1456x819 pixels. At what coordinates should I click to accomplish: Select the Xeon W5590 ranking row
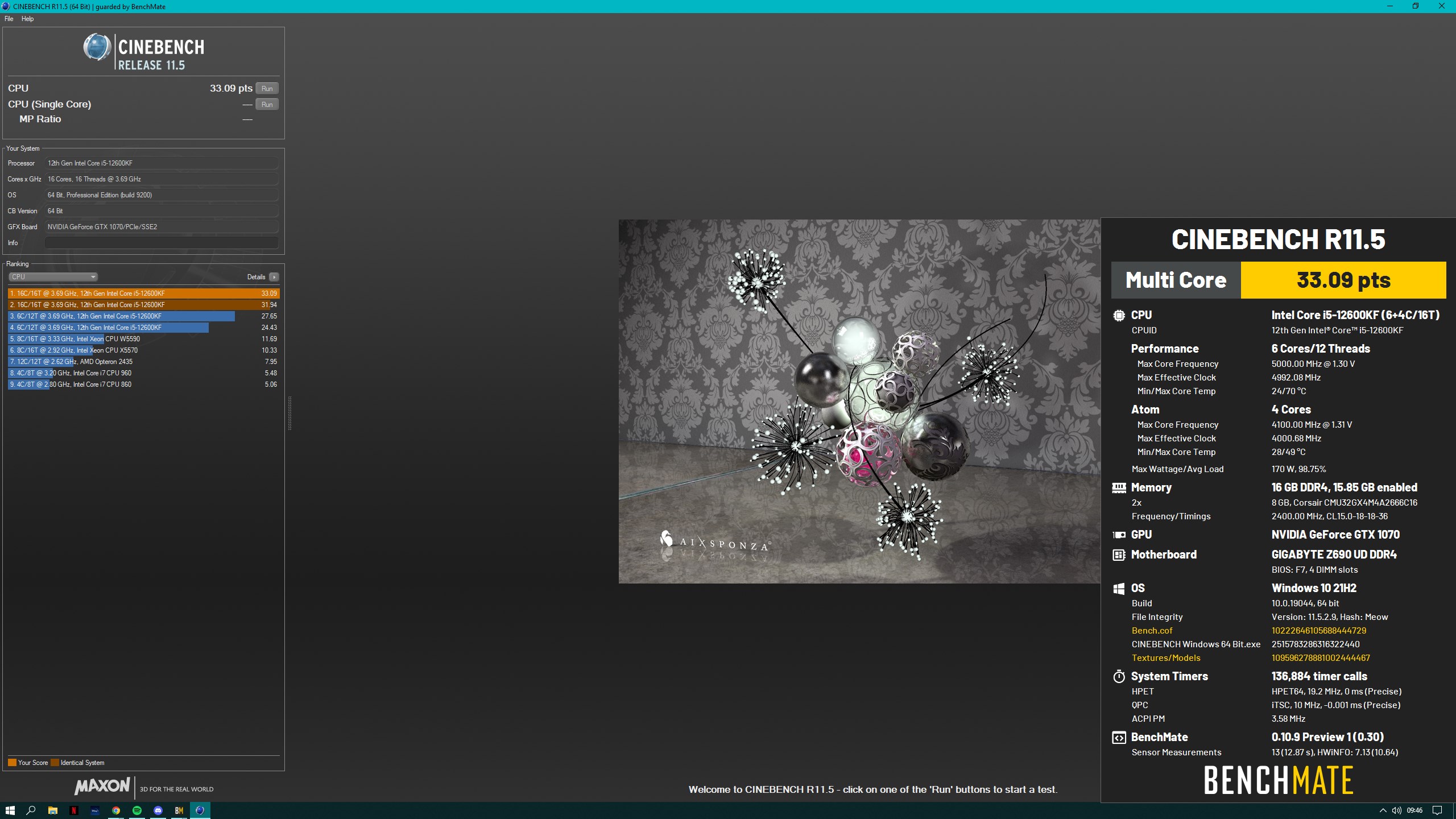click(x=144, y=339)
